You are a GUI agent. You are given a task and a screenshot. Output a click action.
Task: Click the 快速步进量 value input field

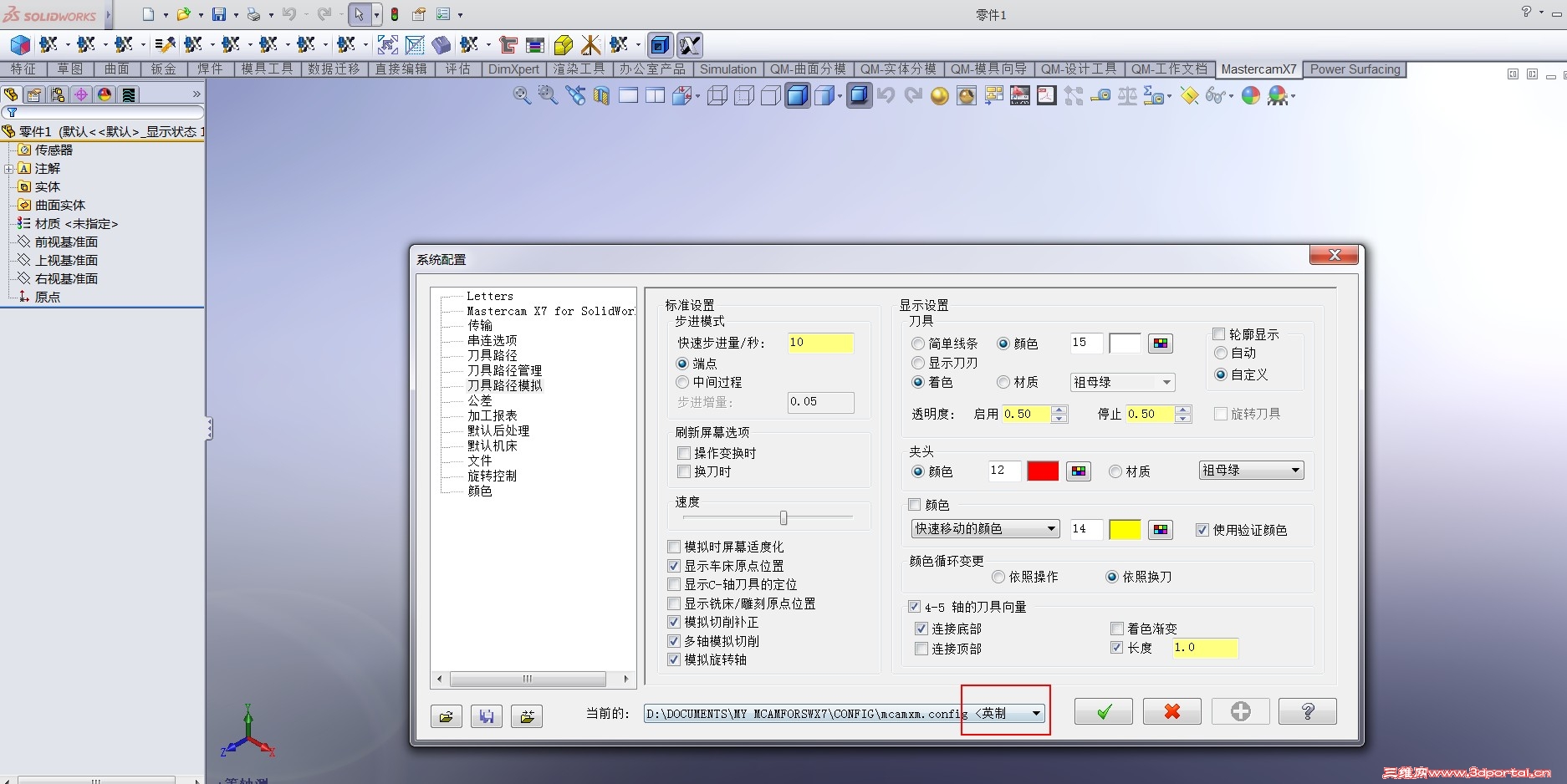[819, 343]
